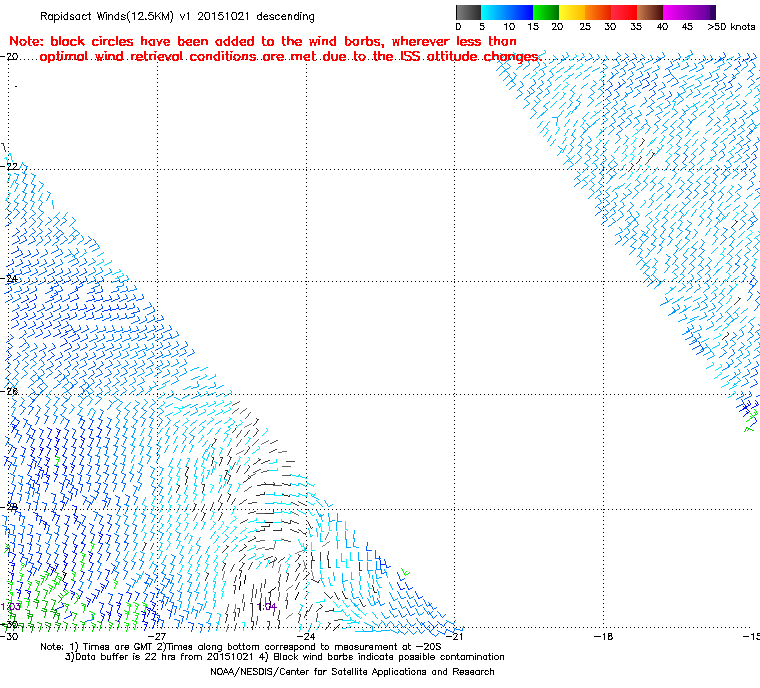Viewport: 760px width, 688px height.
Task: Click the '>50 knots' legend label
Action: click(x=731, y=27)
